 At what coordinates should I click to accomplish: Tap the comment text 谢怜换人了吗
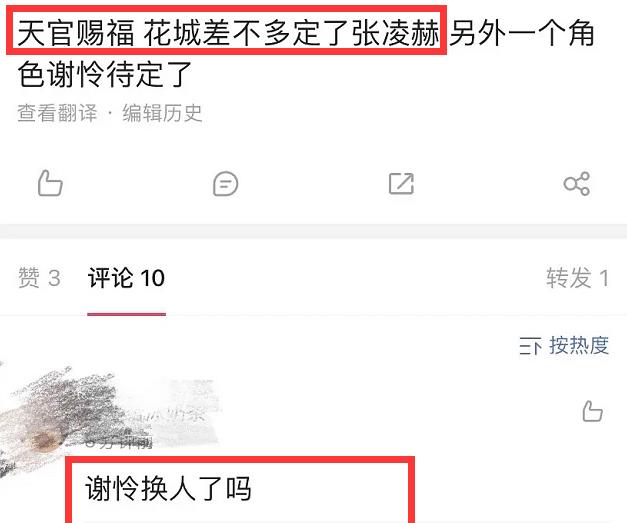[x=168, y=488]
